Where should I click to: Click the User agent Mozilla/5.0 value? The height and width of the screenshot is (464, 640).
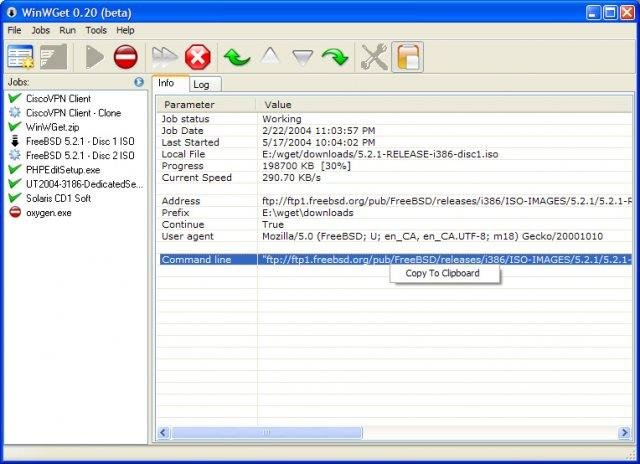coord(432,237)
